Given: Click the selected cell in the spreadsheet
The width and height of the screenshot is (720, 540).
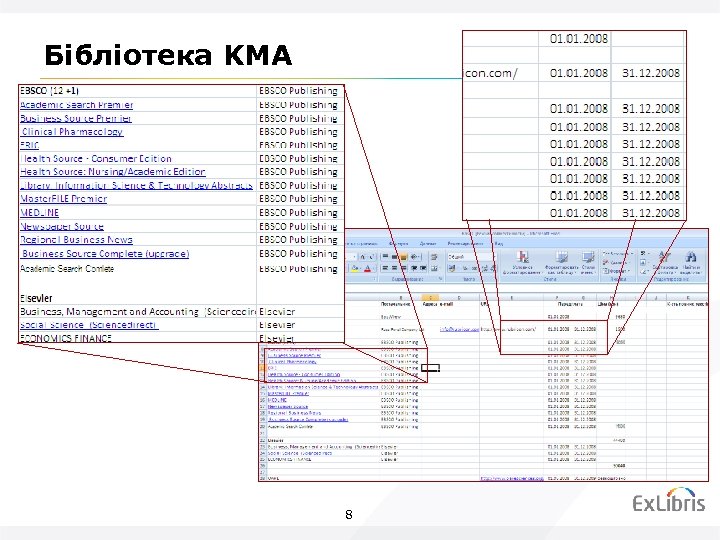Looking at the screenshot, I should tap(430, 368).
